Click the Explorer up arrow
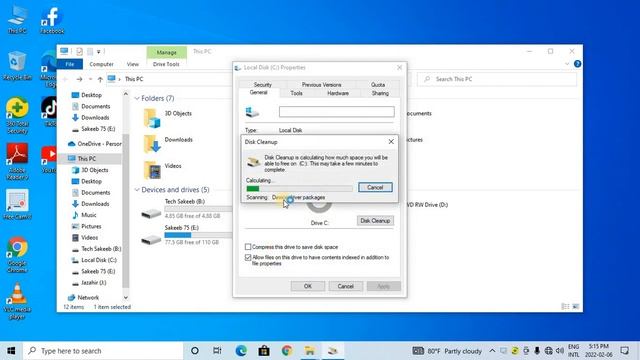 click(100, 79)
